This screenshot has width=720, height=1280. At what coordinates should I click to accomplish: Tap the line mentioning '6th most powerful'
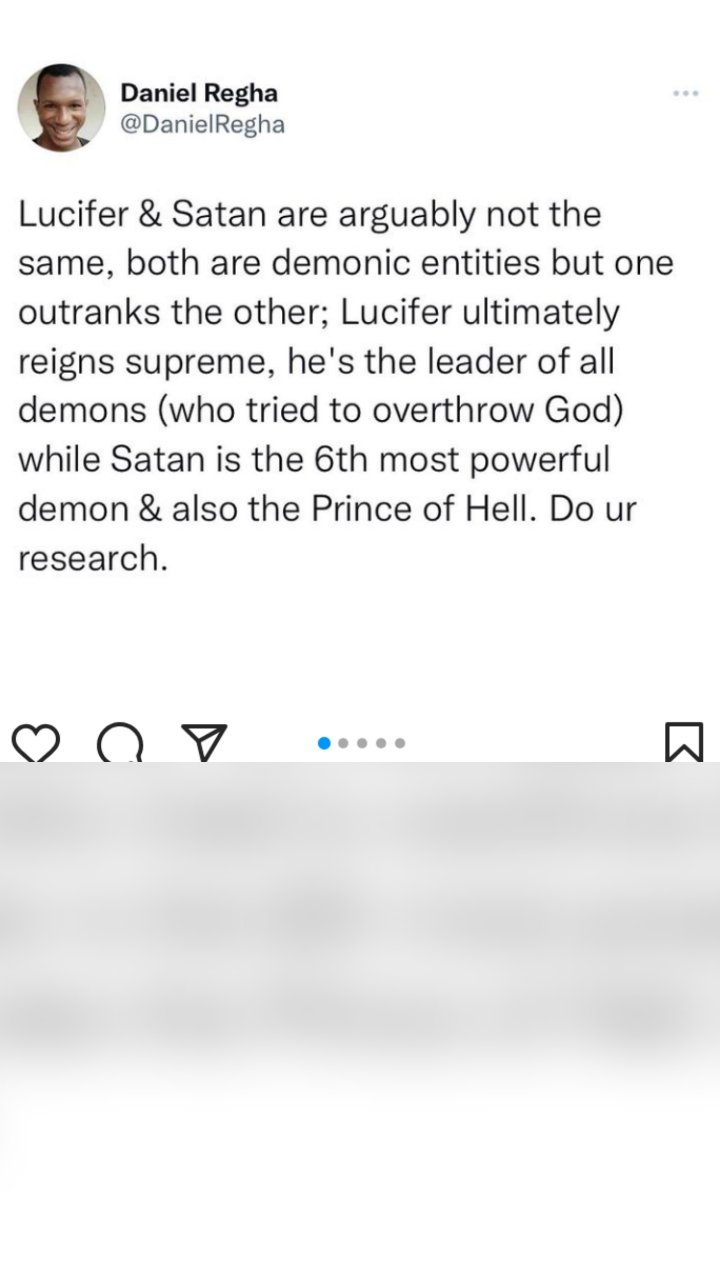(x=314, y=460)
